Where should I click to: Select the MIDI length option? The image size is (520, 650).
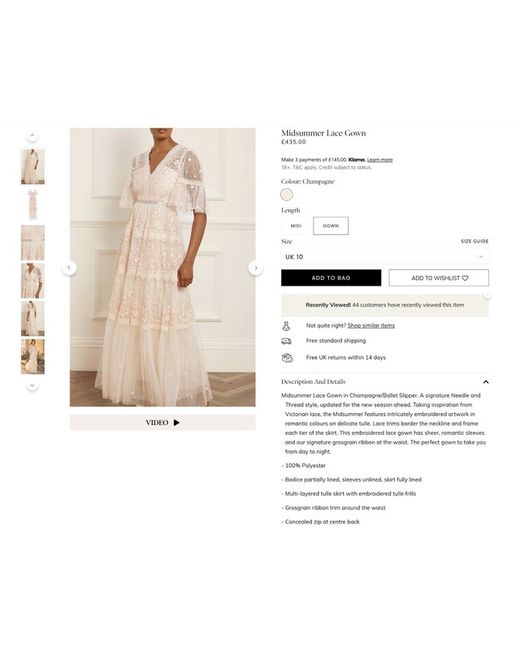296,226
